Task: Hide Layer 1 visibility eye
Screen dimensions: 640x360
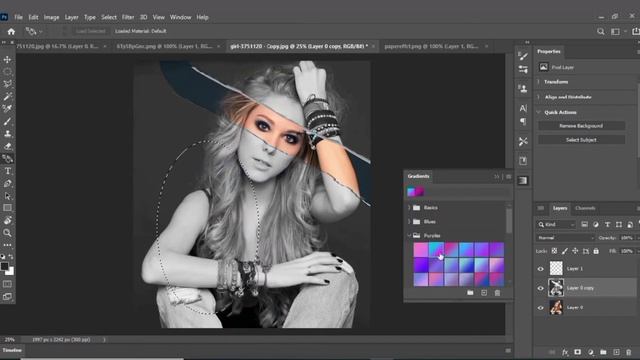Action: (540, 269)
